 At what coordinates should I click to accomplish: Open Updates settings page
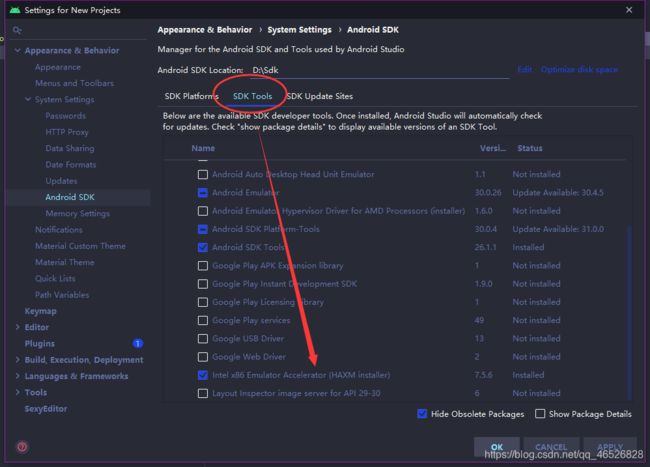tap(61, 181)
